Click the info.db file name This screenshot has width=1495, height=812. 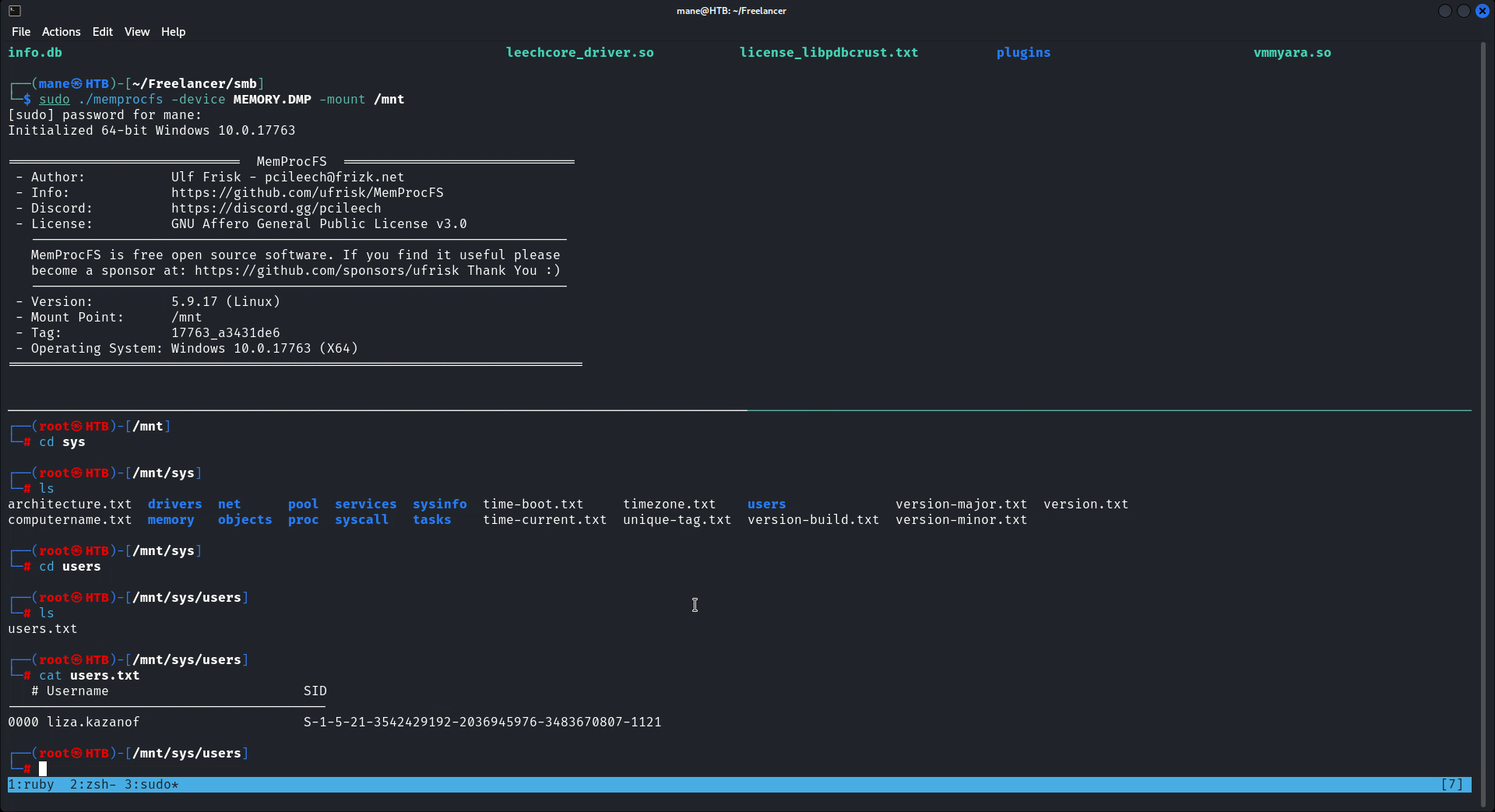(35, 53)
